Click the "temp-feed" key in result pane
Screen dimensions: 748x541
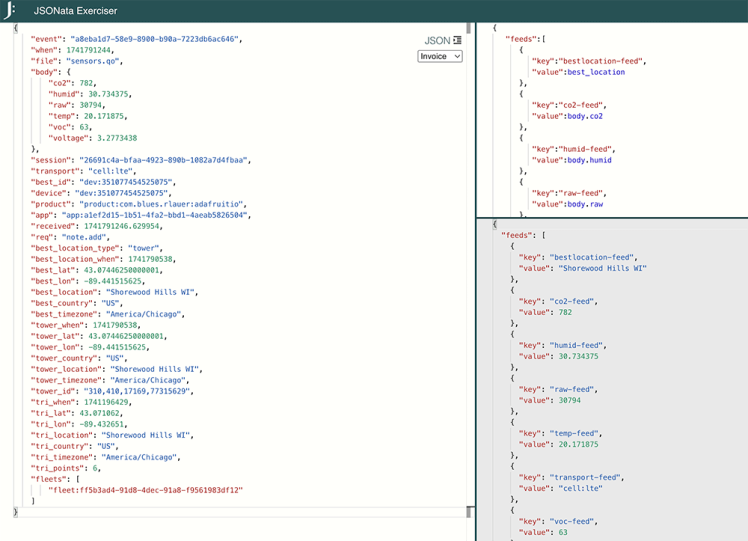[x=572, y=433]
